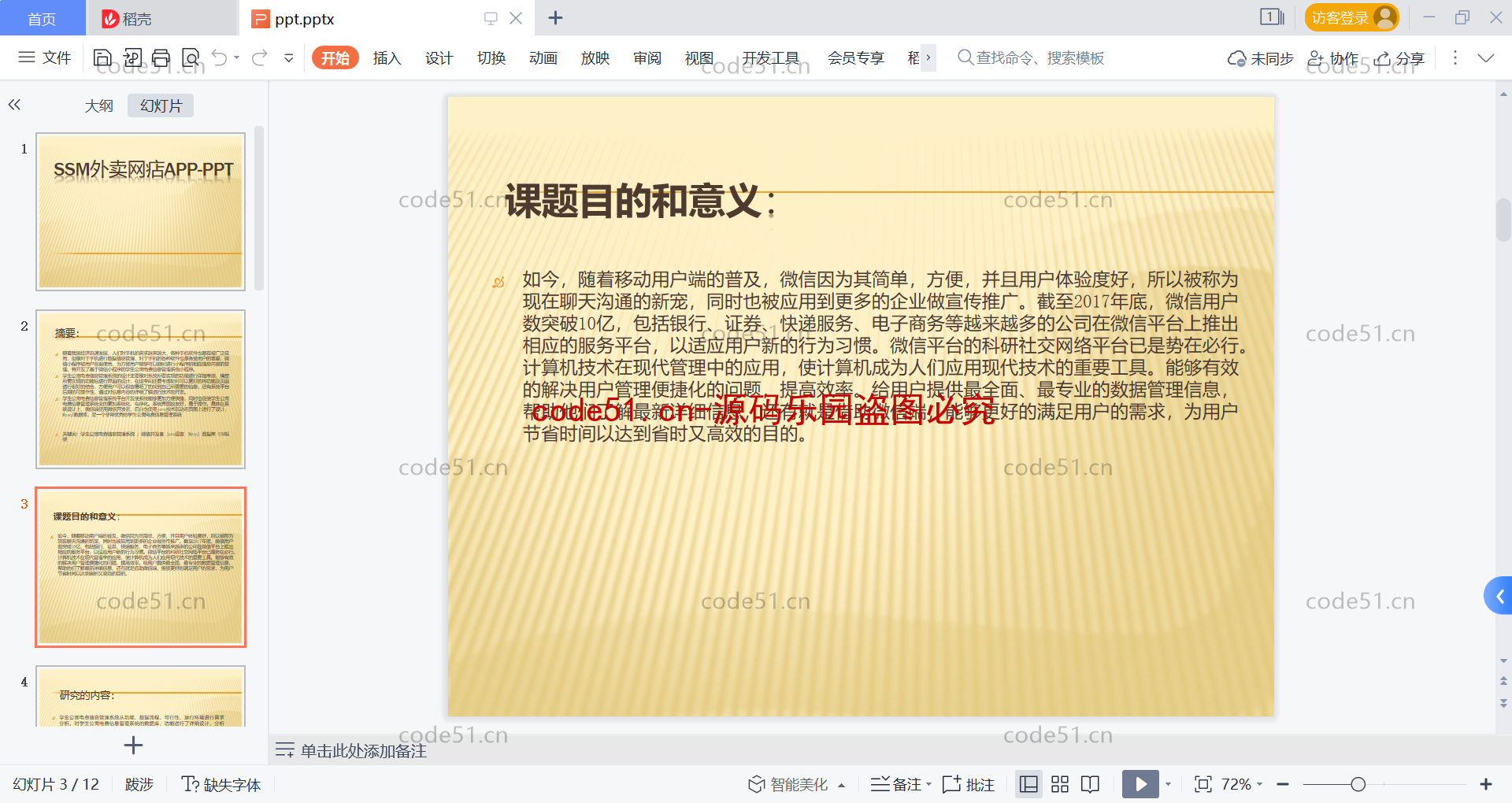Select slide 2 thumbnail 摘要
Screen dimensions: 1512x803
click(x=141, y=389)
